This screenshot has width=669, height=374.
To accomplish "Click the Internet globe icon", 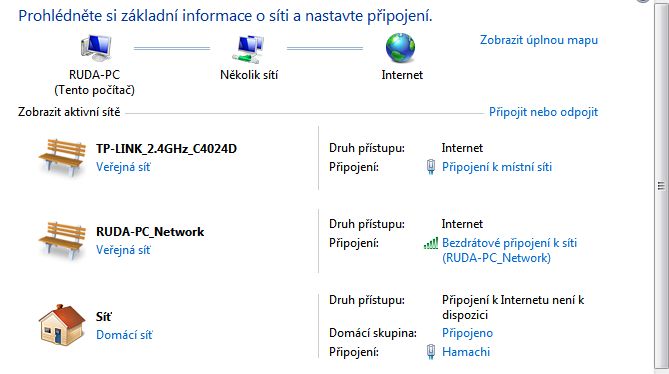I will tap(400, 48).
